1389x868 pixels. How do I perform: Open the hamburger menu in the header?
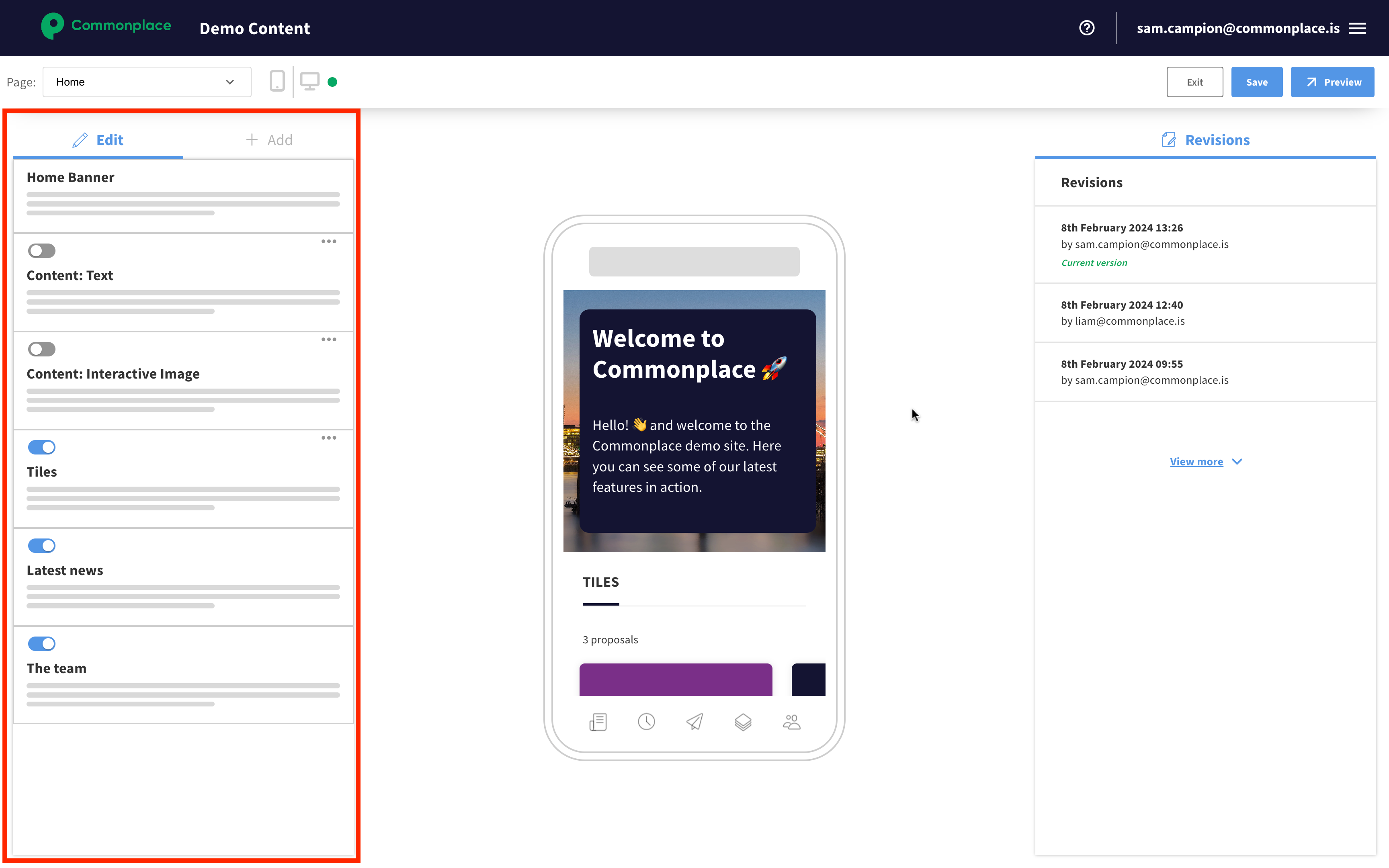pyautogui.click(x=1357, y=28)
